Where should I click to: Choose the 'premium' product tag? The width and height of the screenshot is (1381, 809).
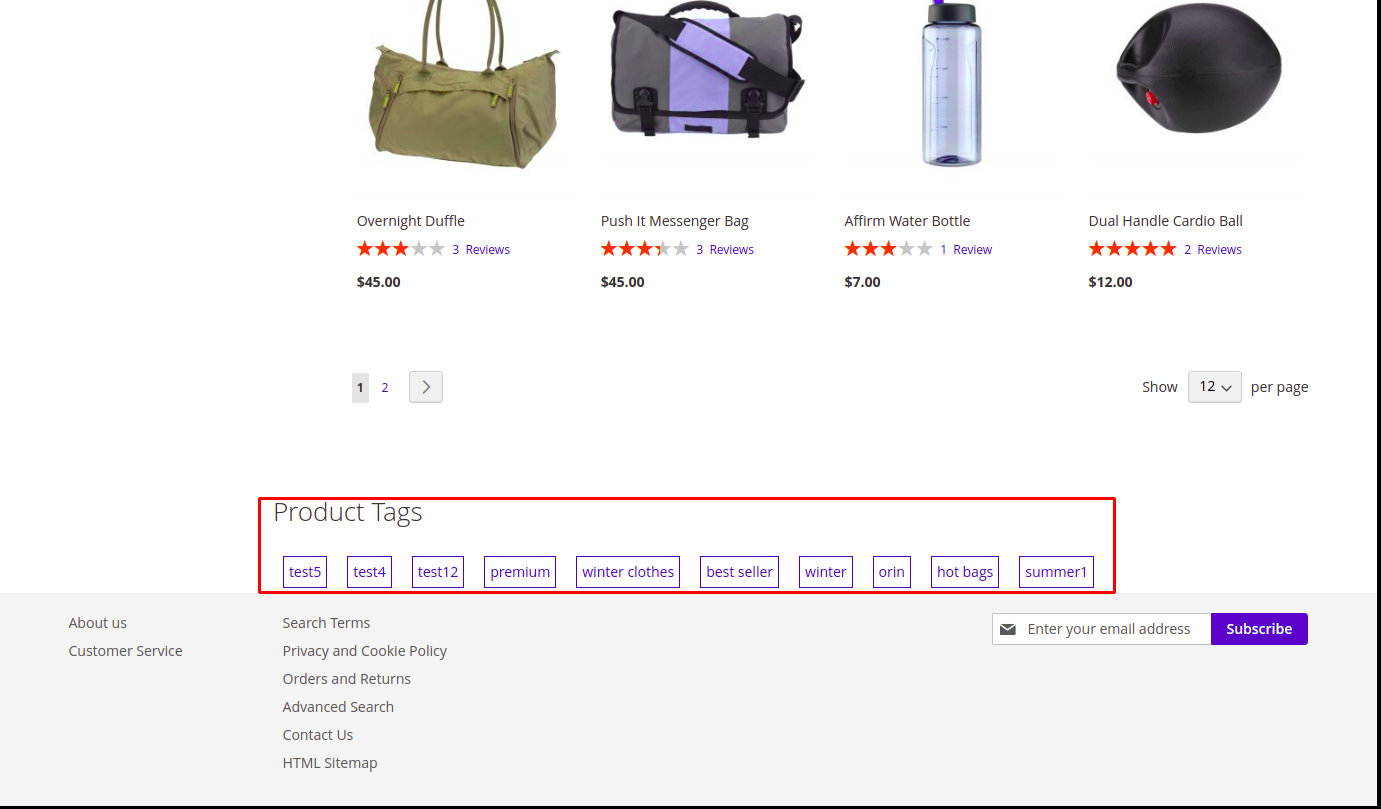(520, 572)
